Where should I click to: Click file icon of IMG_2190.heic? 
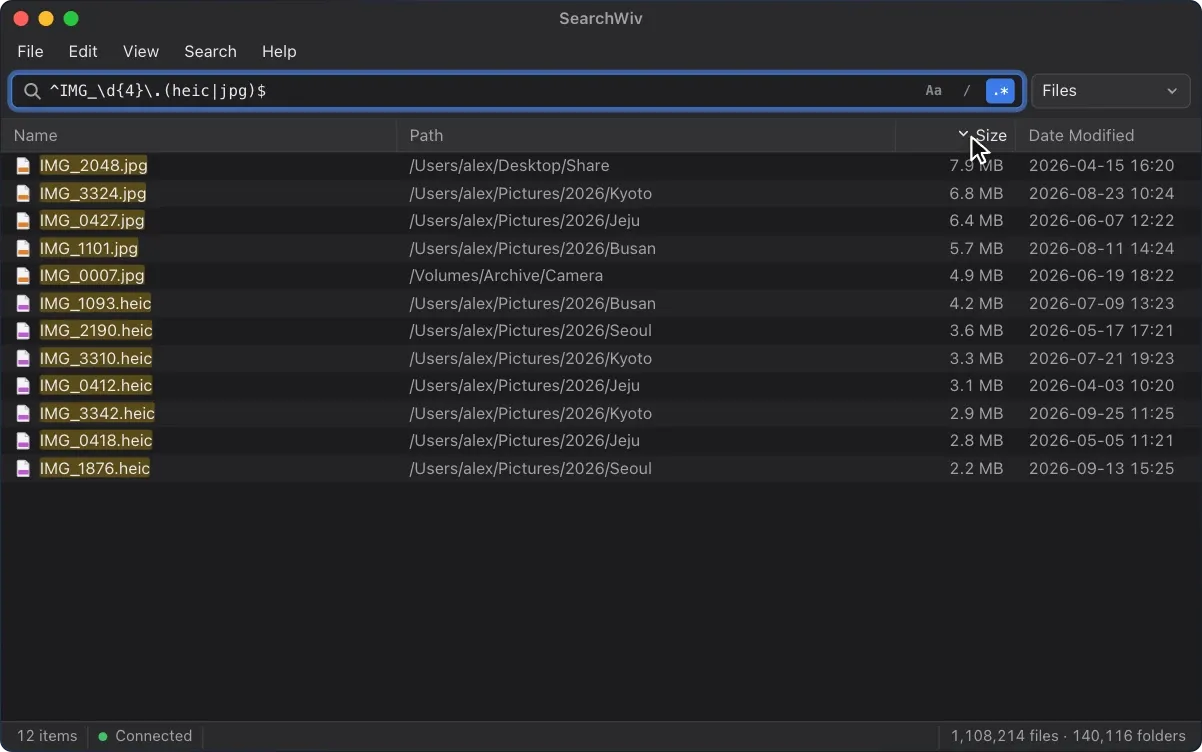tap(23, 331)
